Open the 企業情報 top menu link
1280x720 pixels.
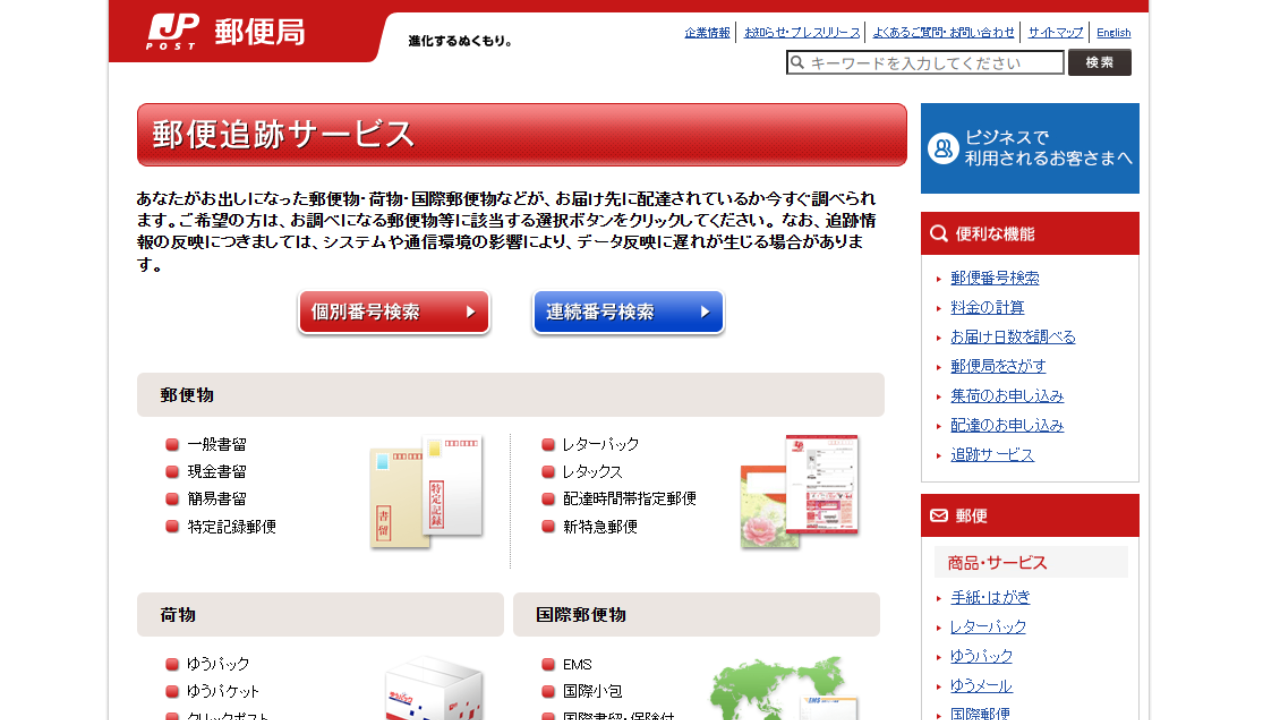tap(707, 33)
